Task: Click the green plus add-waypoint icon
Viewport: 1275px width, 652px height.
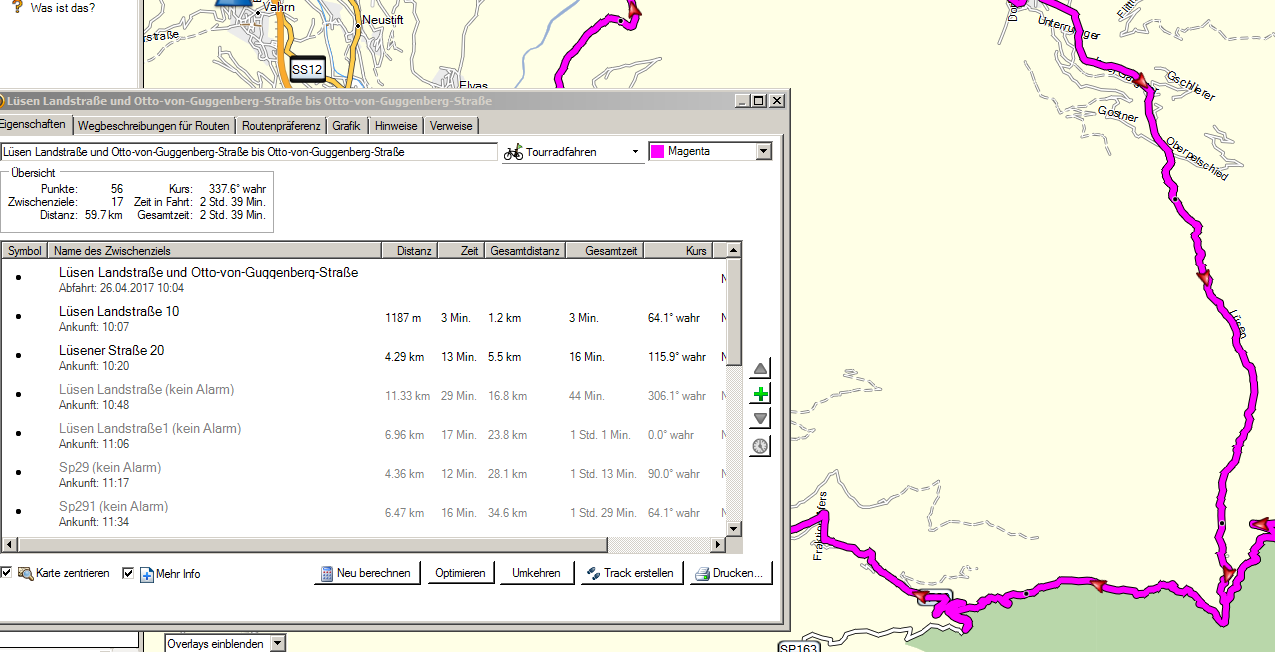Action: point(761,394)
